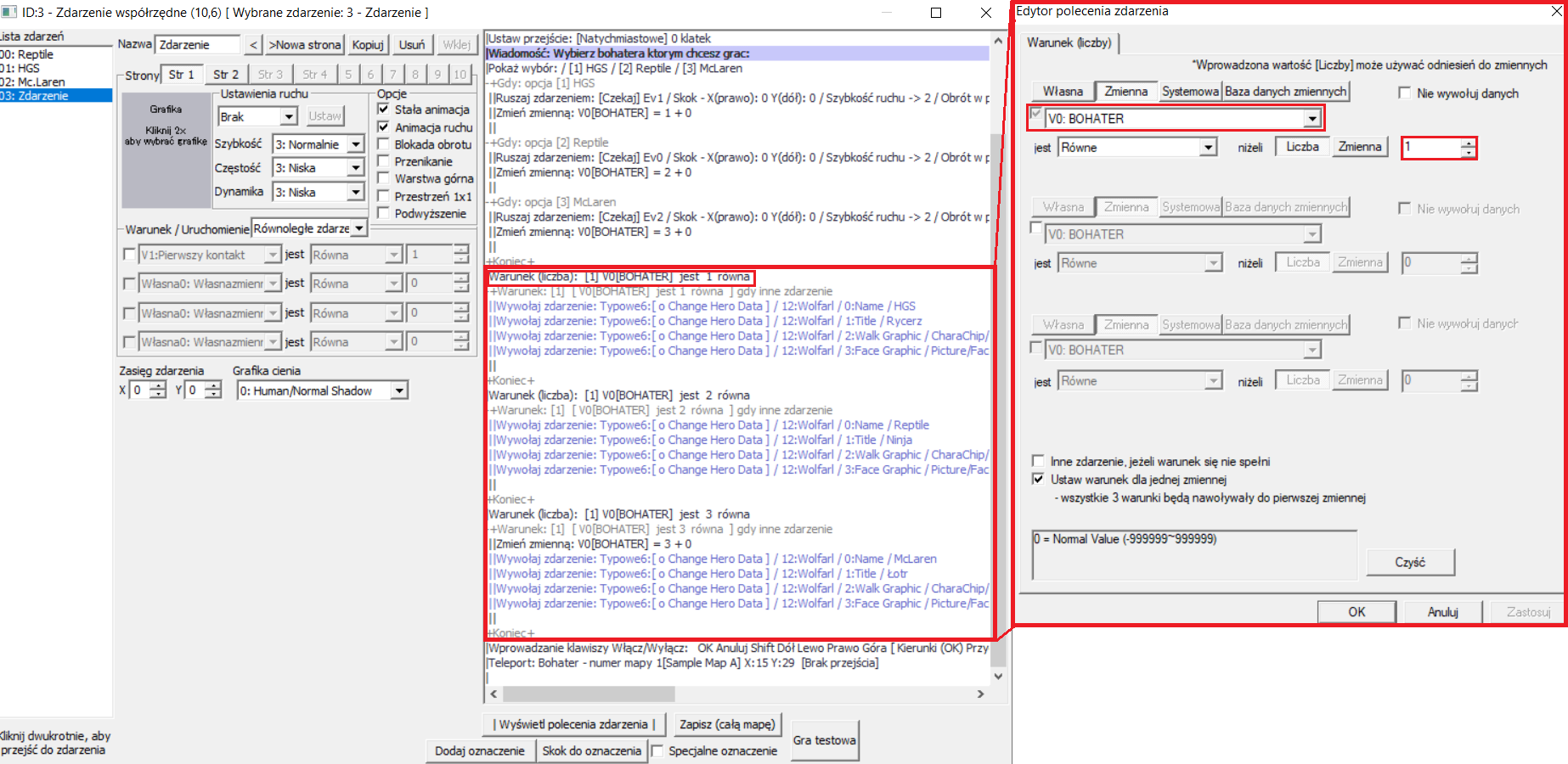Click the previous page arrow button
Image resolution: width=1568 pixels, height=764 pixels.
[253, 45]
